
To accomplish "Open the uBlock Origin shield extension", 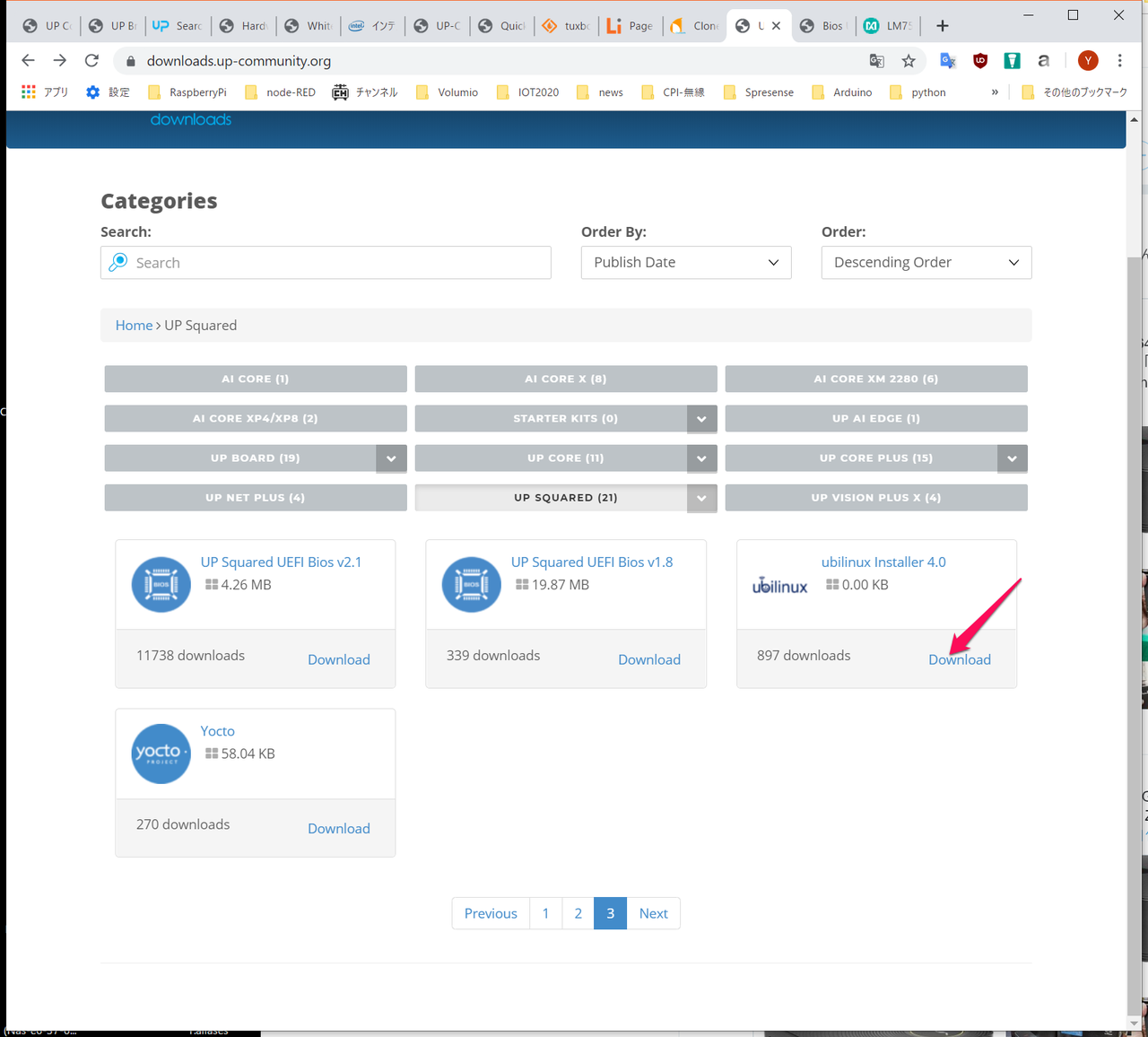I will tap(980, 60).
